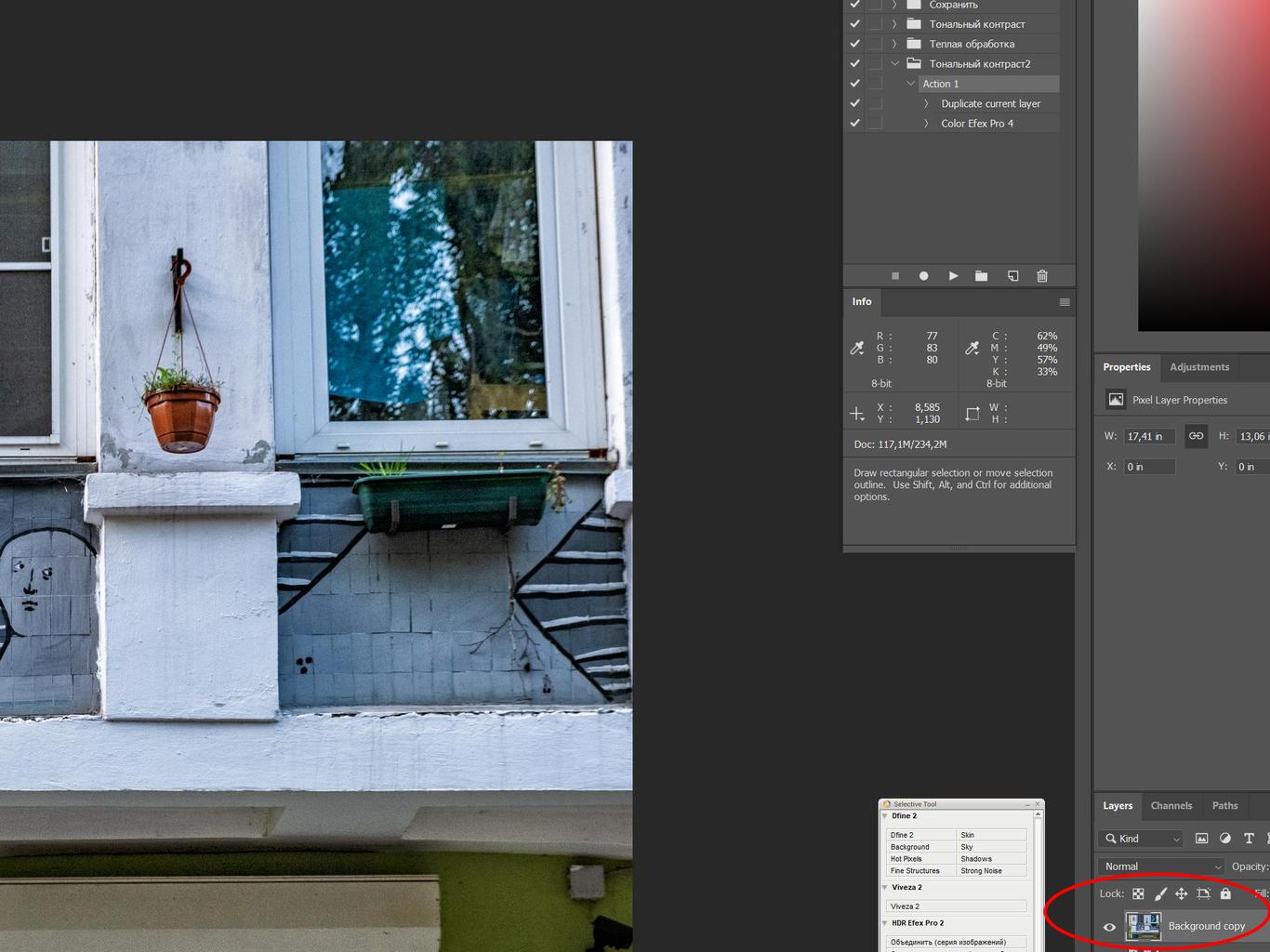Collapse Dfine 2 section in Selective Tool

[x=884, y=816]
